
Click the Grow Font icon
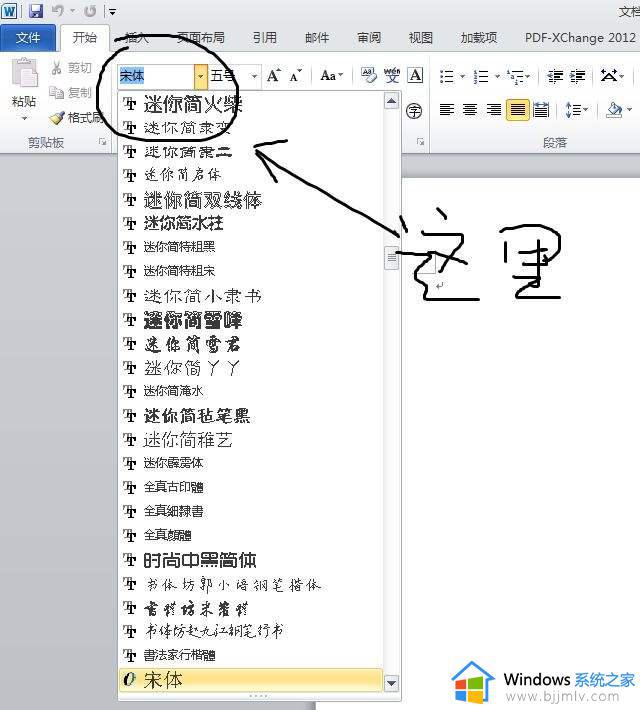(274, 75)
